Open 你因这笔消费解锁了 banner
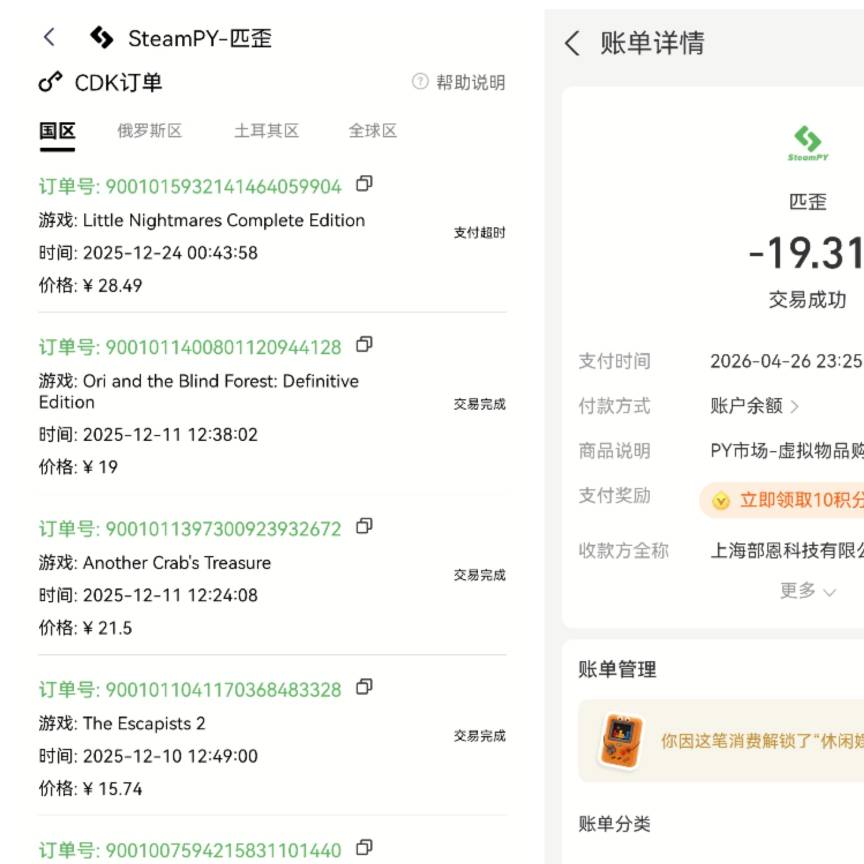 pyautogui.click(x=721, y=741)
